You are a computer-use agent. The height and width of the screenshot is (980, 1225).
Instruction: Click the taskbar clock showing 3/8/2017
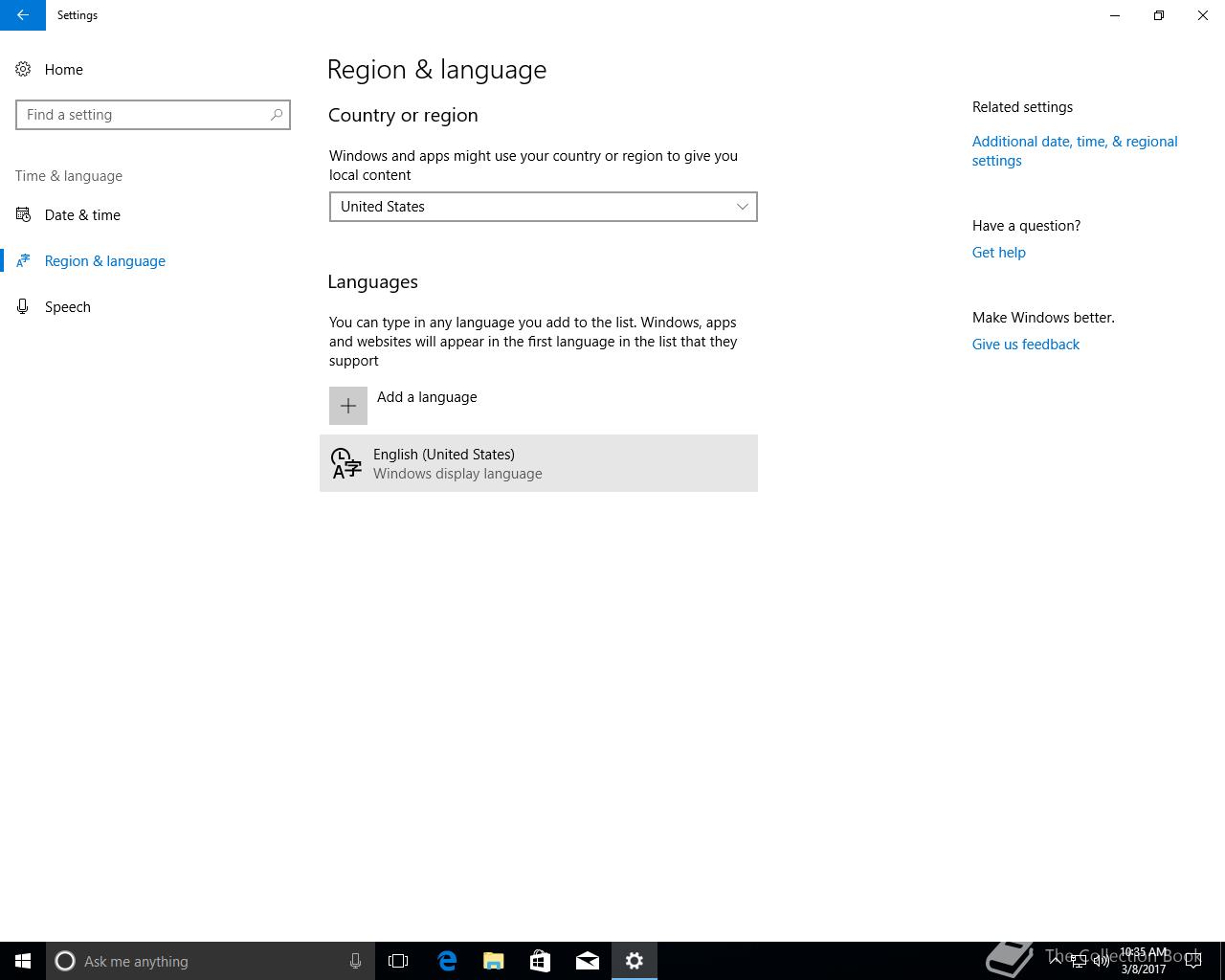coord(1144,961)
